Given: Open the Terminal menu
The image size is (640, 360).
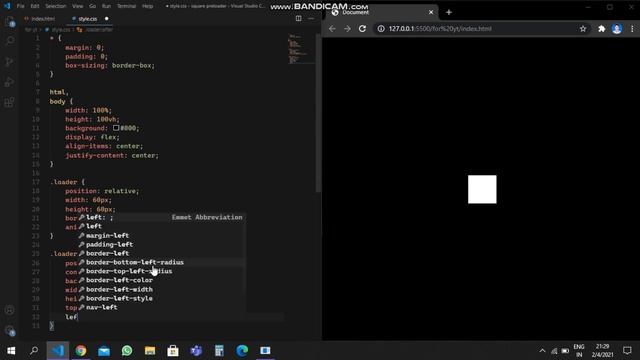Looking at the screenshot, I should click(x=127, y=6).
